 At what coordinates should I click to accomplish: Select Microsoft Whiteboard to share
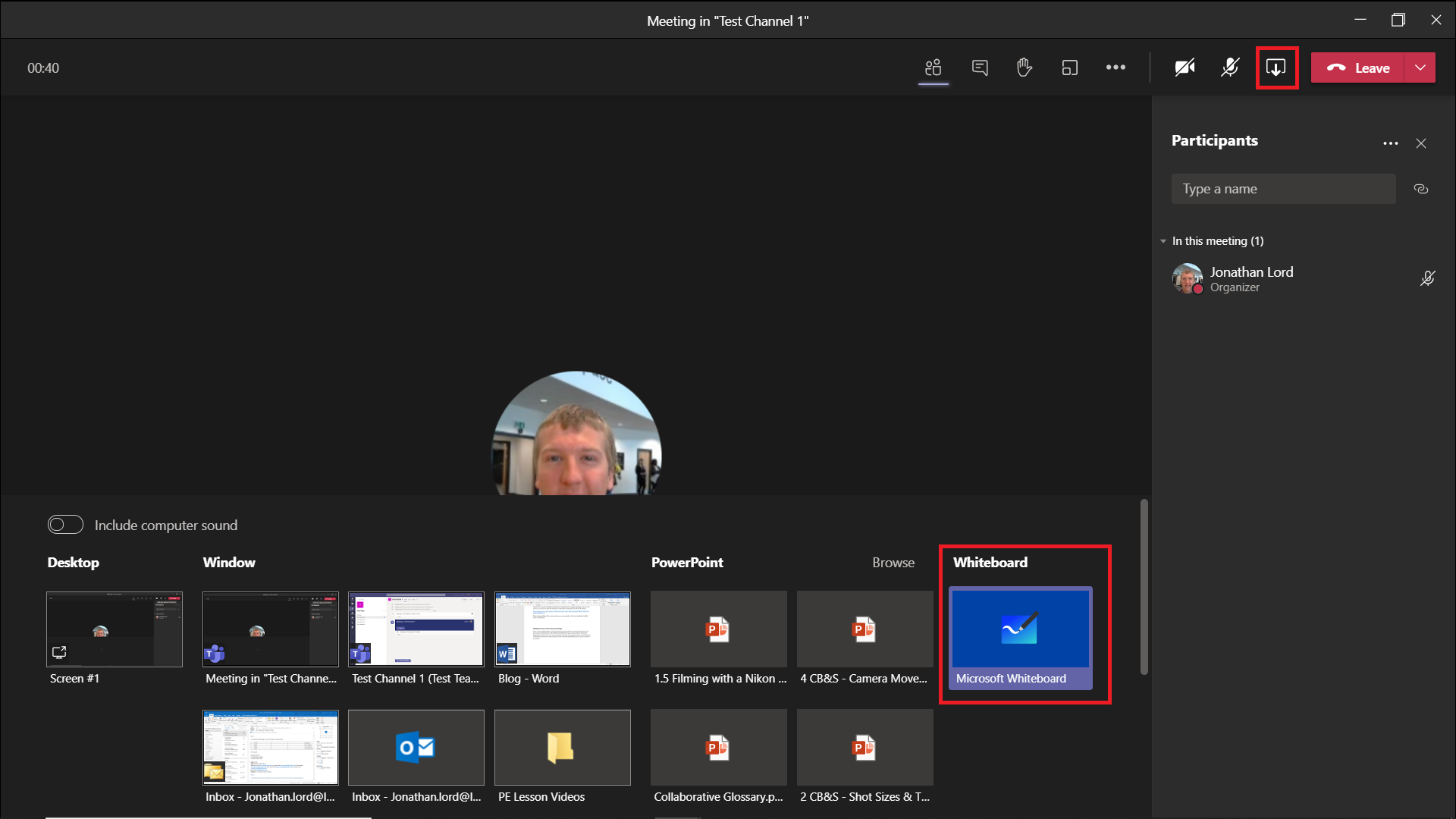1021,637
